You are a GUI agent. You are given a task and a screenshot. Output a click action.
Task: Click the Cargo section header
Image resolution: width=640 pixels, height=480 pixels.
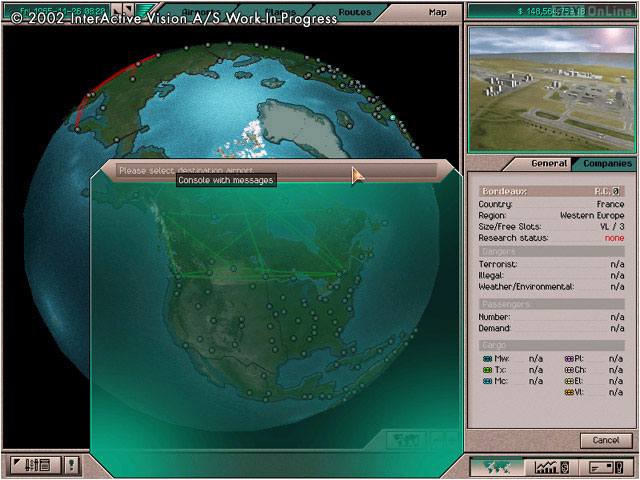coord(551,346)
